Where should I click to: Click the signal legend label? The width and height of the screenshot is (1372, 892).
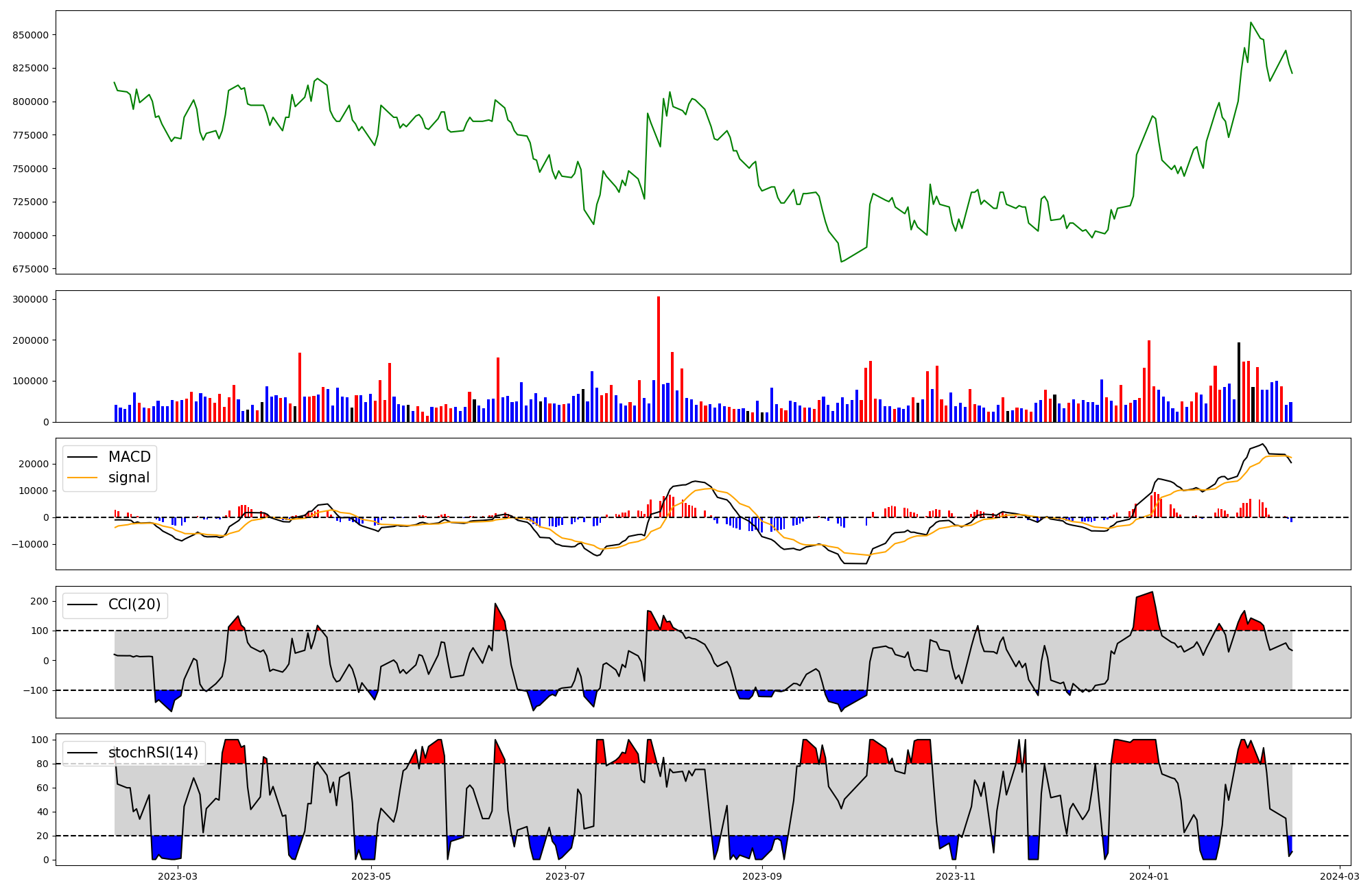pos(129,478)
